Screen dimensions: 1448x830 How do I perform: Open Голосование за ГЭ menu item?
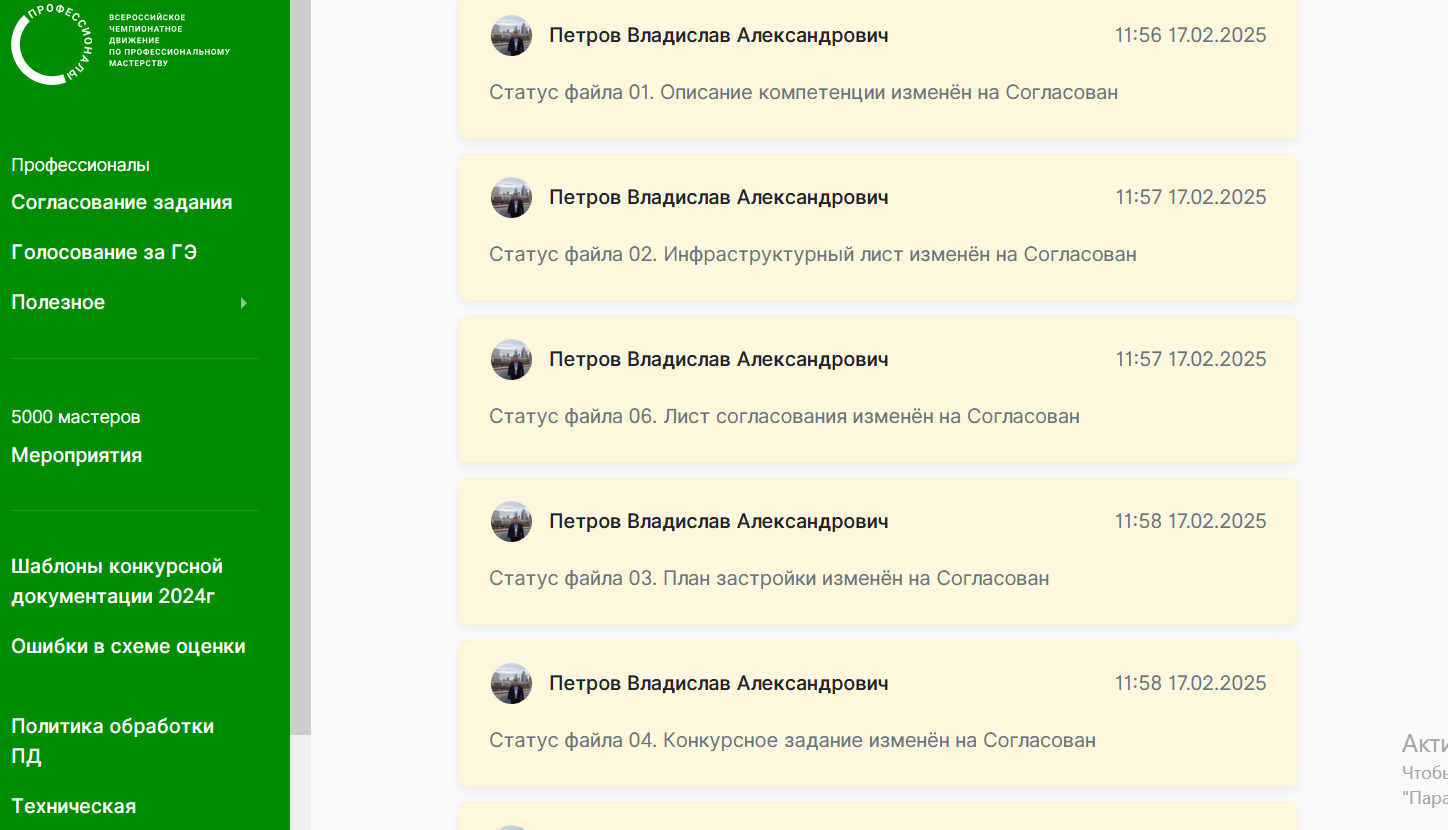tap(104, 253)
